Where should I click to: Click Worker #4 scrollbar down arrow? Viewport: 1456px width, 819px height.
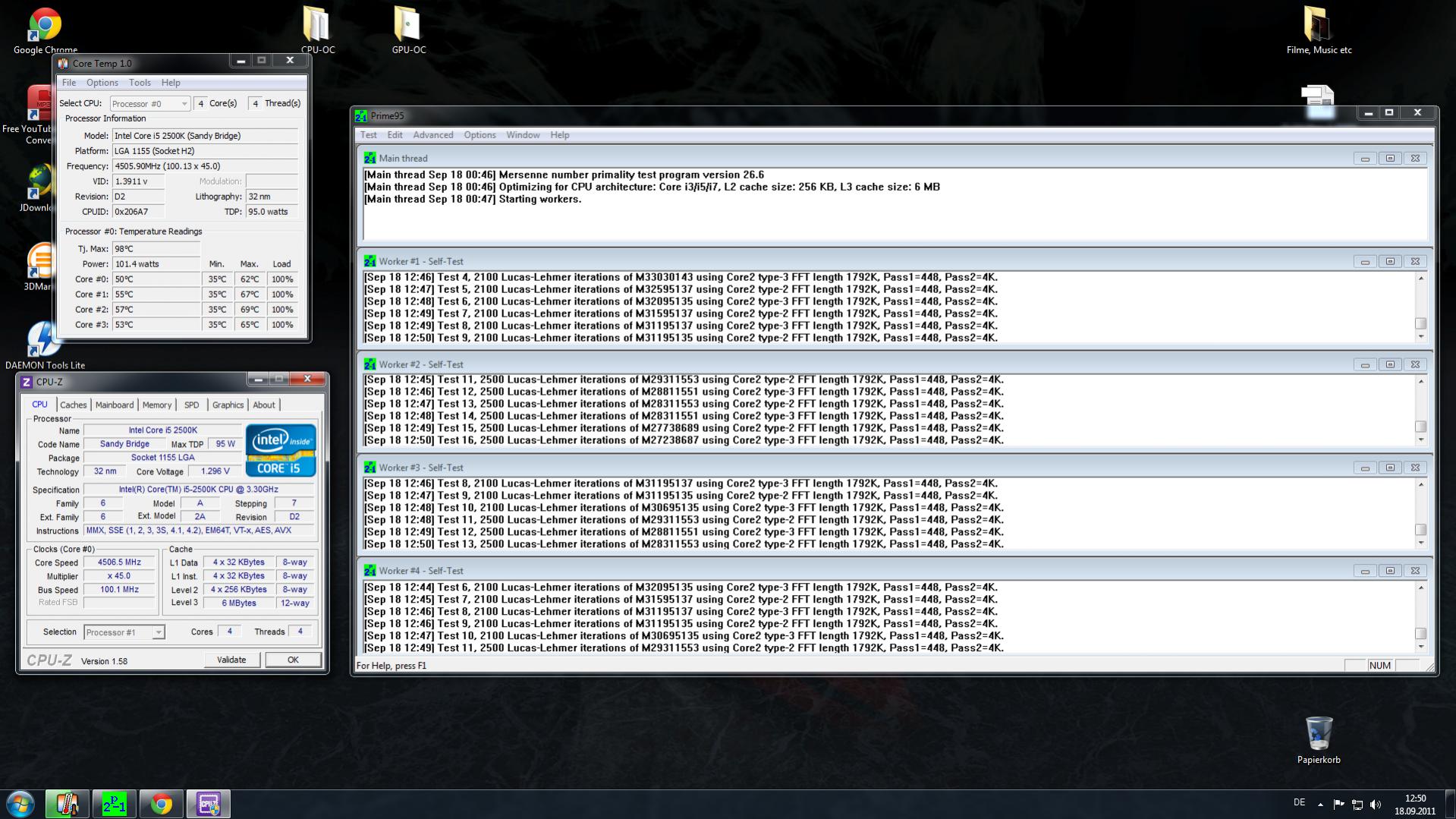1421,647
